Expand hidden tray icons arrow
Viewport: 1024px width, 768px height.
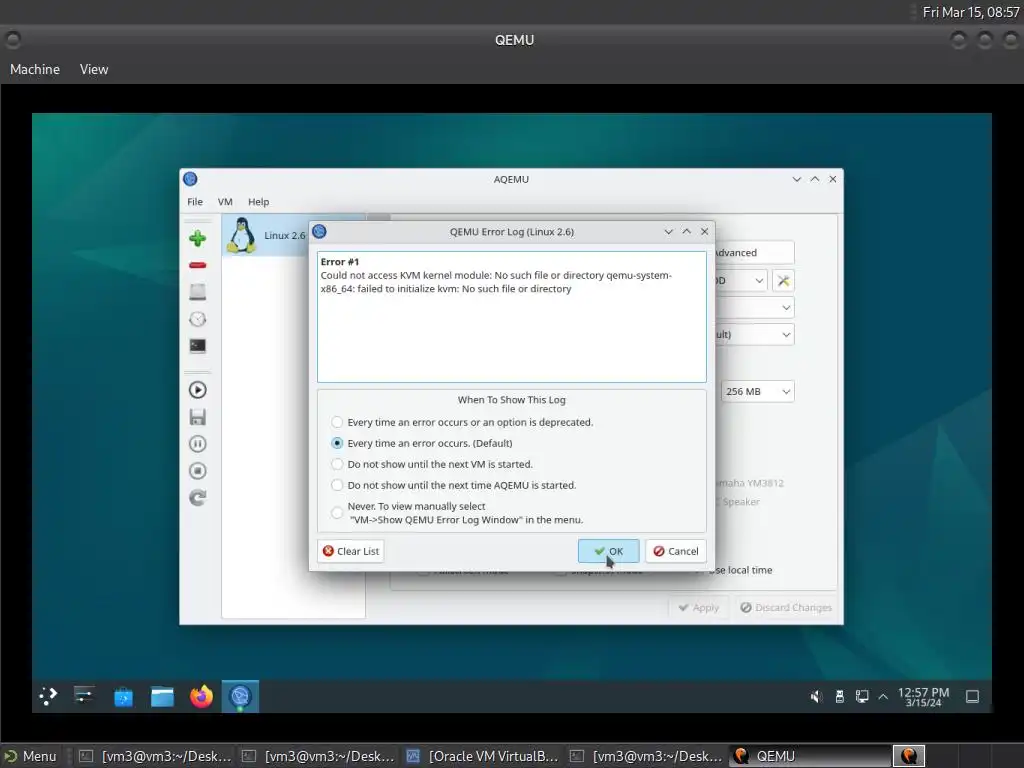[x=883, y=697]
